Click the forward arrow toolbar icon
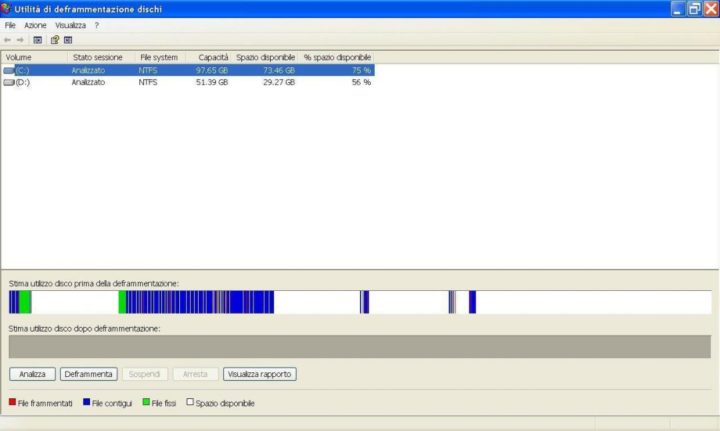Screen dimensions: 720x431 click(x=20, y=40)
